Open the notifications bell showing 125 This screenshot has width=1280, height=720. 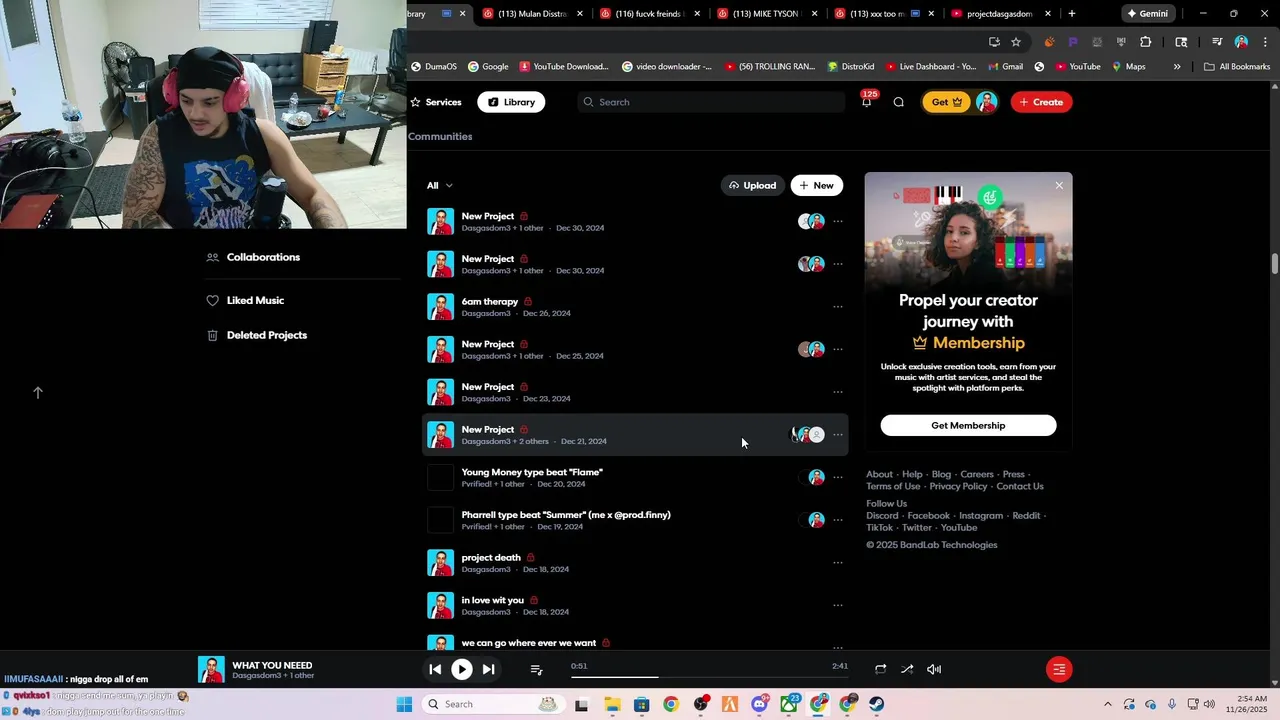tap(866, 102)
